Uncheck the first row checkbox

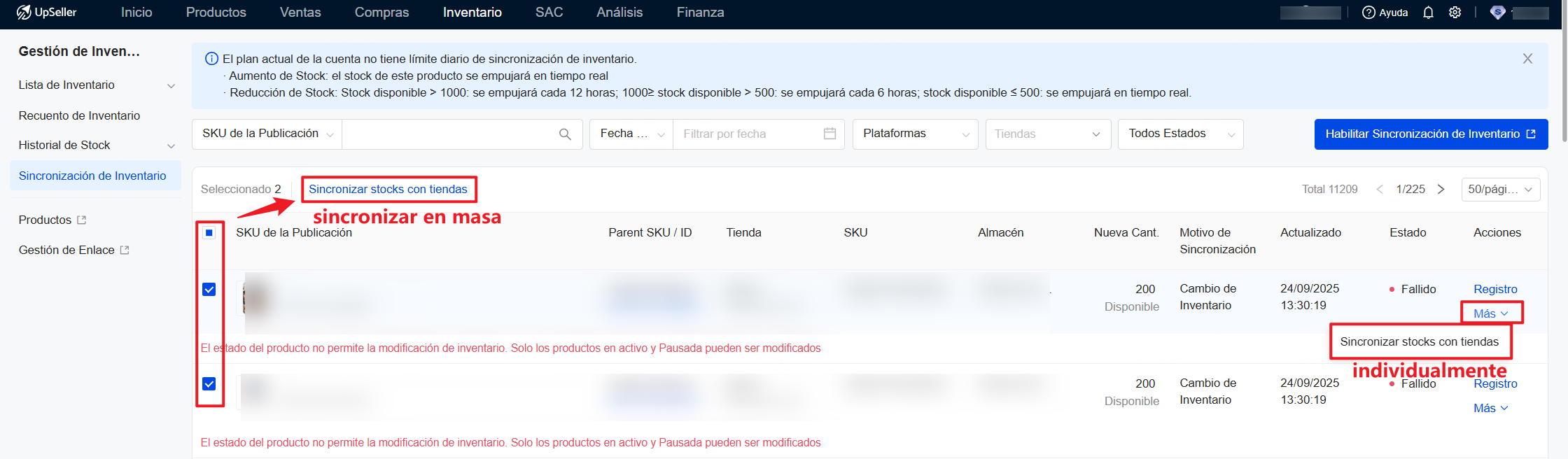tap(209, 290)
